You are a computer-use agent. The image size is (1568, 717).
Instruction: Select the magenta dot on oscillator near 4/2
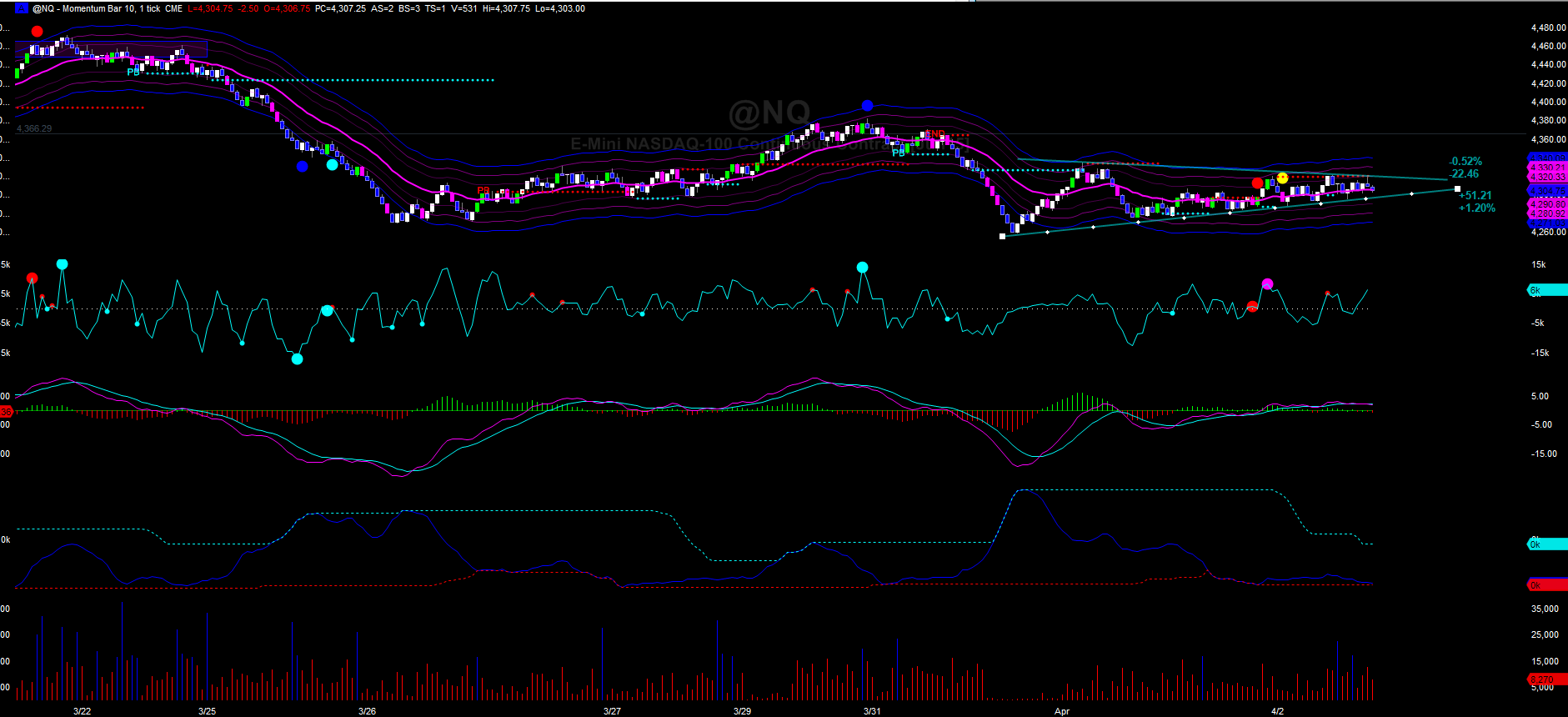point(1267,284)
